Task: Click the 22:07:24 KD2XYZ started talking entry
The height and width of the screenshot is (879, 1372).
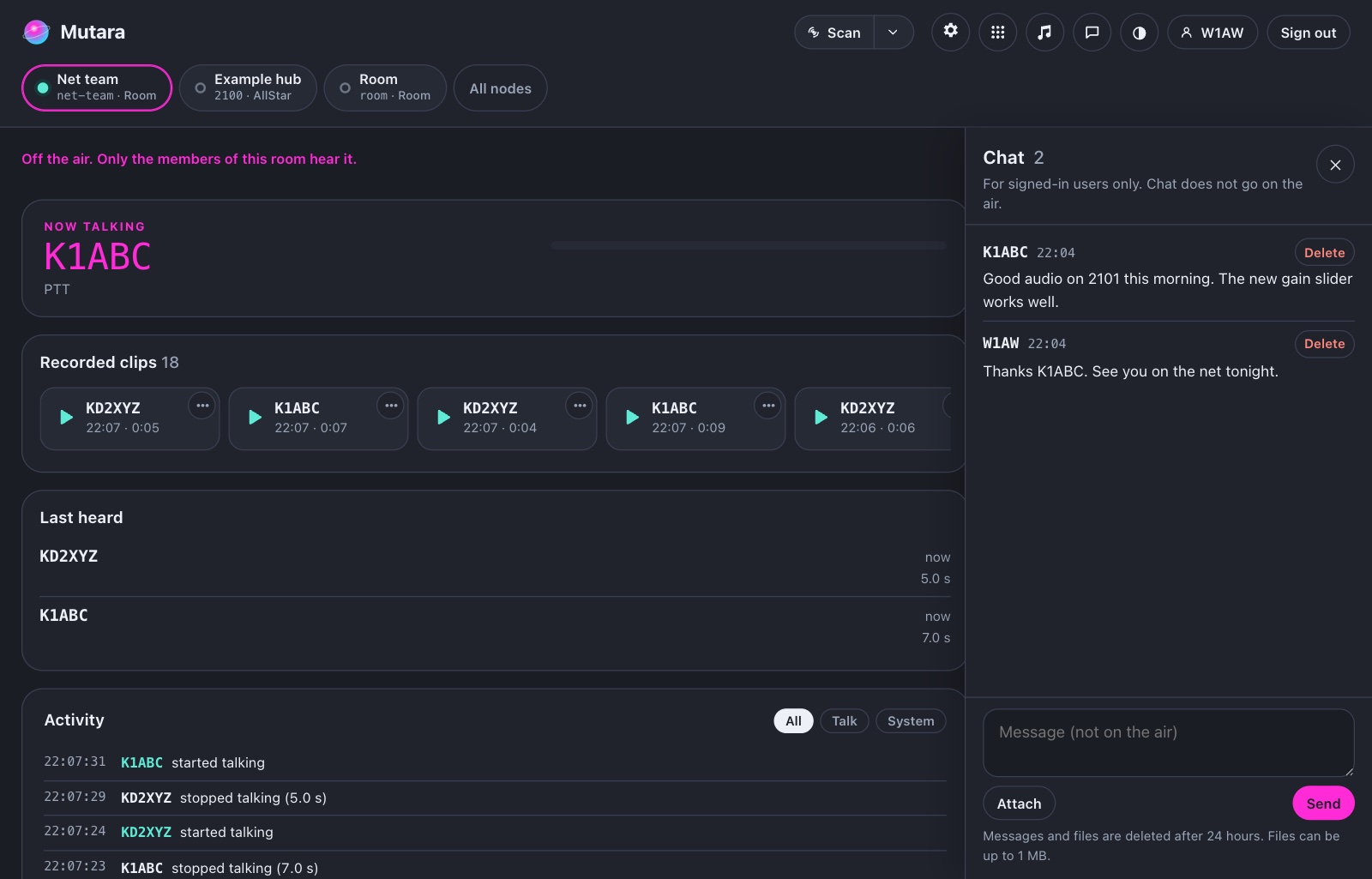Action: point(495,832)
